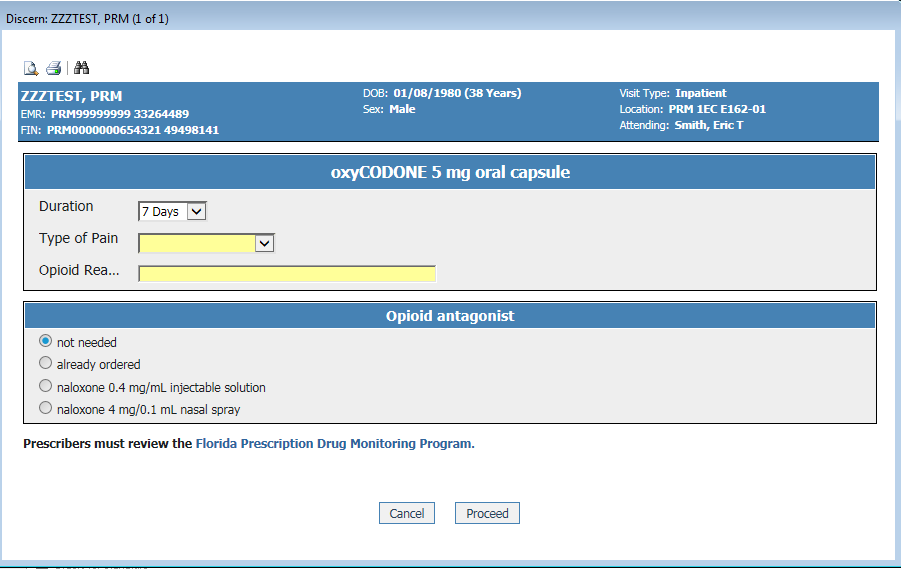
Task: Click the FIN number PRM0000000654321 49498141
Action: [x=133, y=130]
